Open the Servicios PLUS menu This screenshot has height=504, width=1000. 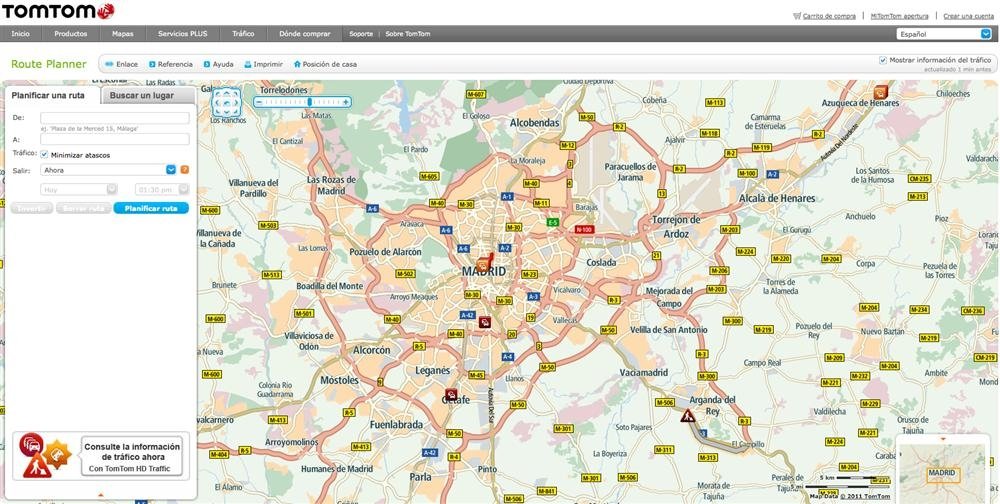(x=182, y=34)
